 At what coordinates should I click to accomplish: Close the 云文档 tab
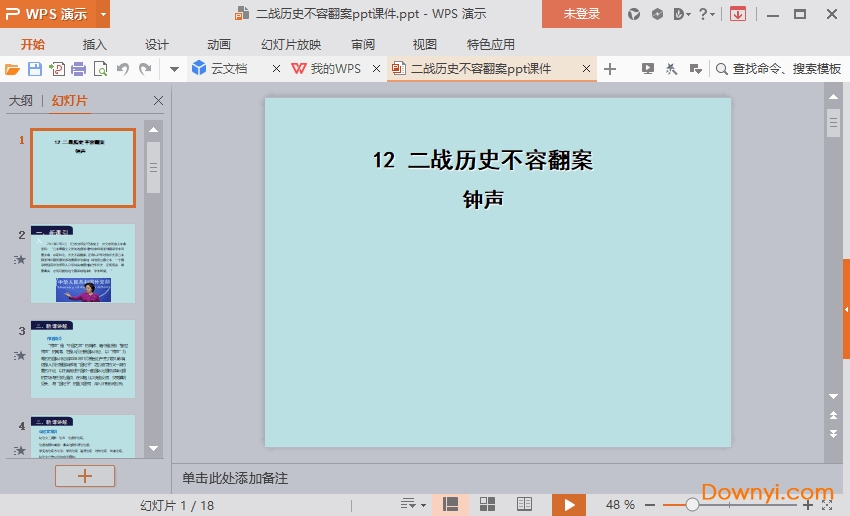coord(276,69)
